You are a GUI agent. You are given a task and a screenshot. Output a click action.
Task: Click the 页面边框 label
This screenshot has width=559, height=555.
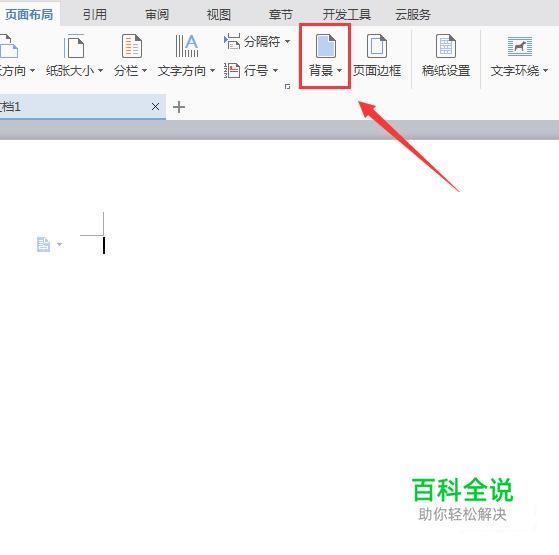(377, 71)
